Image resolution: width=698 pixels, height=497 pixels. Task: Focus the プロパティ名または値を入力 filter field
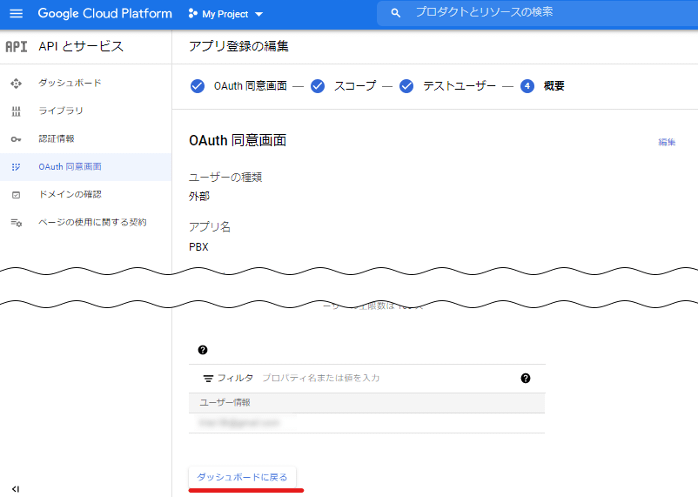[x=321, y=378]
